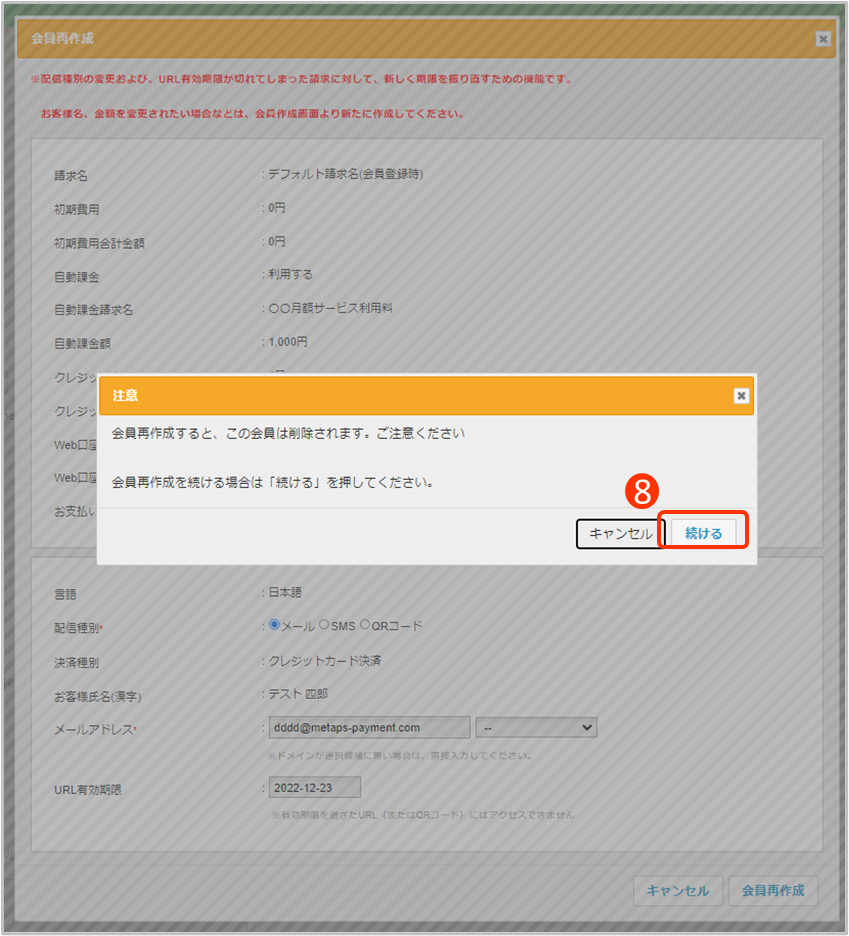849x936 pixels.
Task: Click the customer name テスト 四郎
Action: [x=298, y=694]
